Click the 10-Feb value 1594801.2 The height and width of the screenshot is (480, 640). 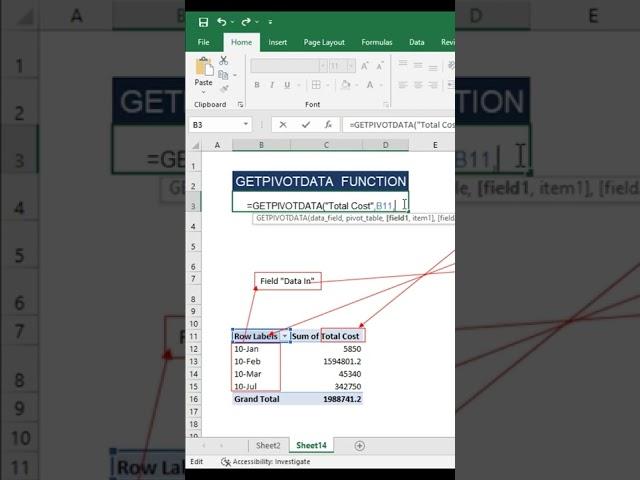pos(342,361)
